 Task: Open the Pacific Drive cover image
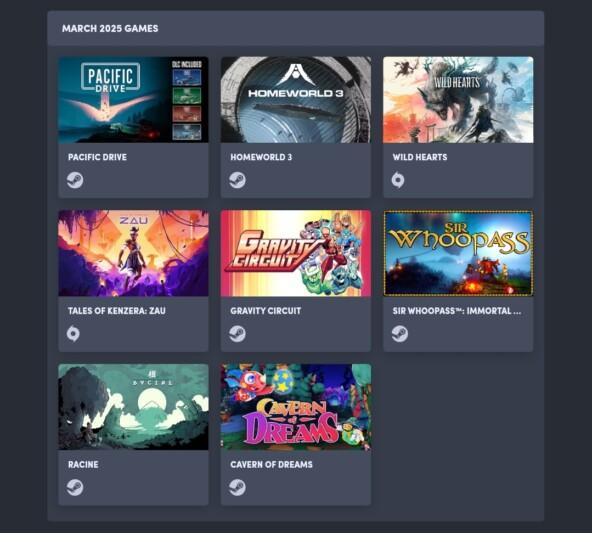133,100
